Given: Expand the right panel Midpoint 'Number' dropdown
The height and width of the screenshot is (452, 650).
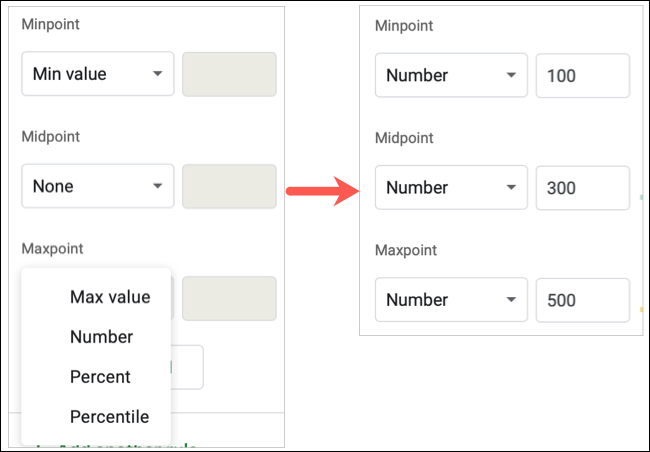Looking at the screenshot, I should coord(450,187).
